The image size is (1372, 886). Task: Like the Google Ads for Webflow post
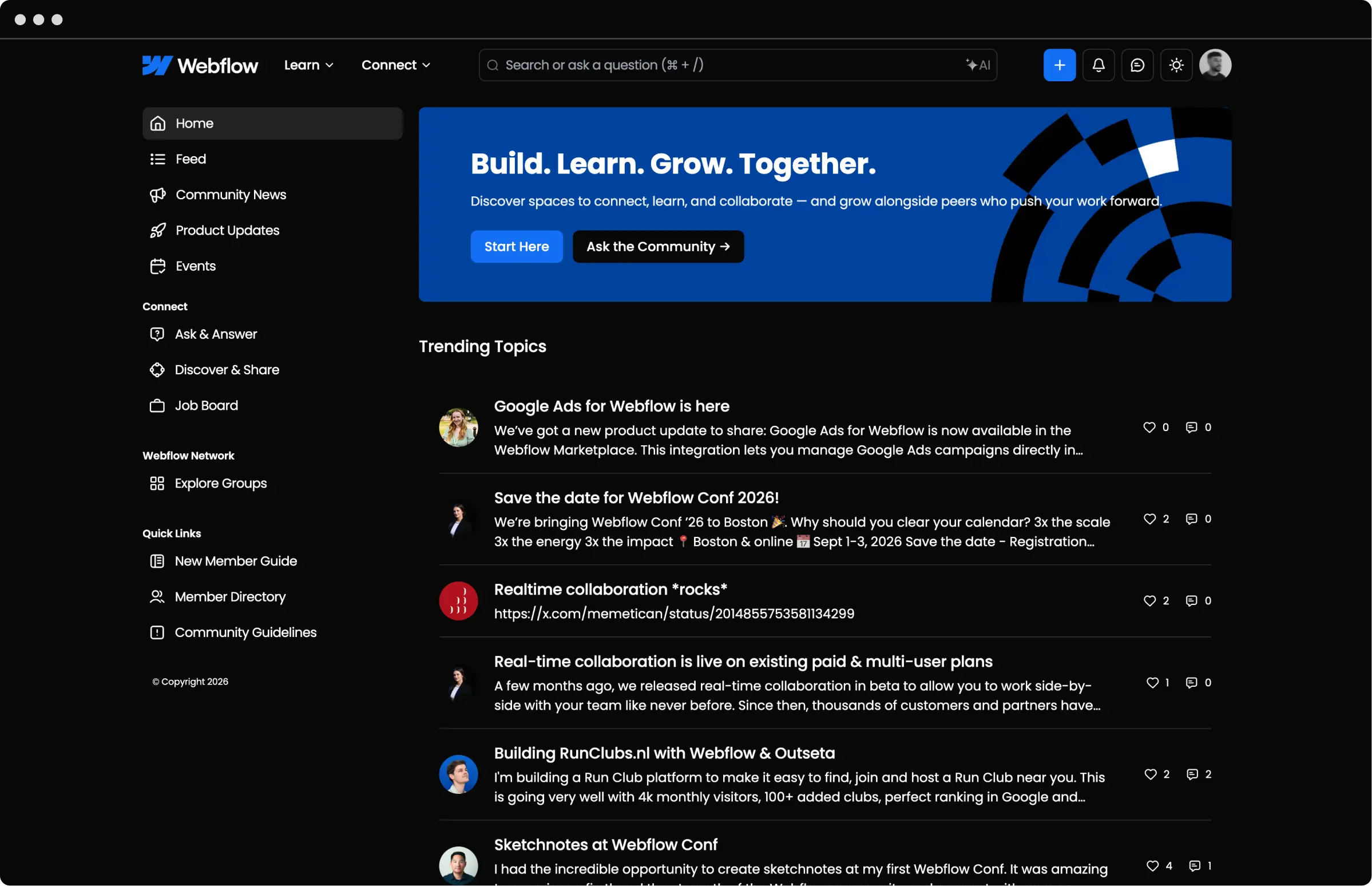[1149, 428]
